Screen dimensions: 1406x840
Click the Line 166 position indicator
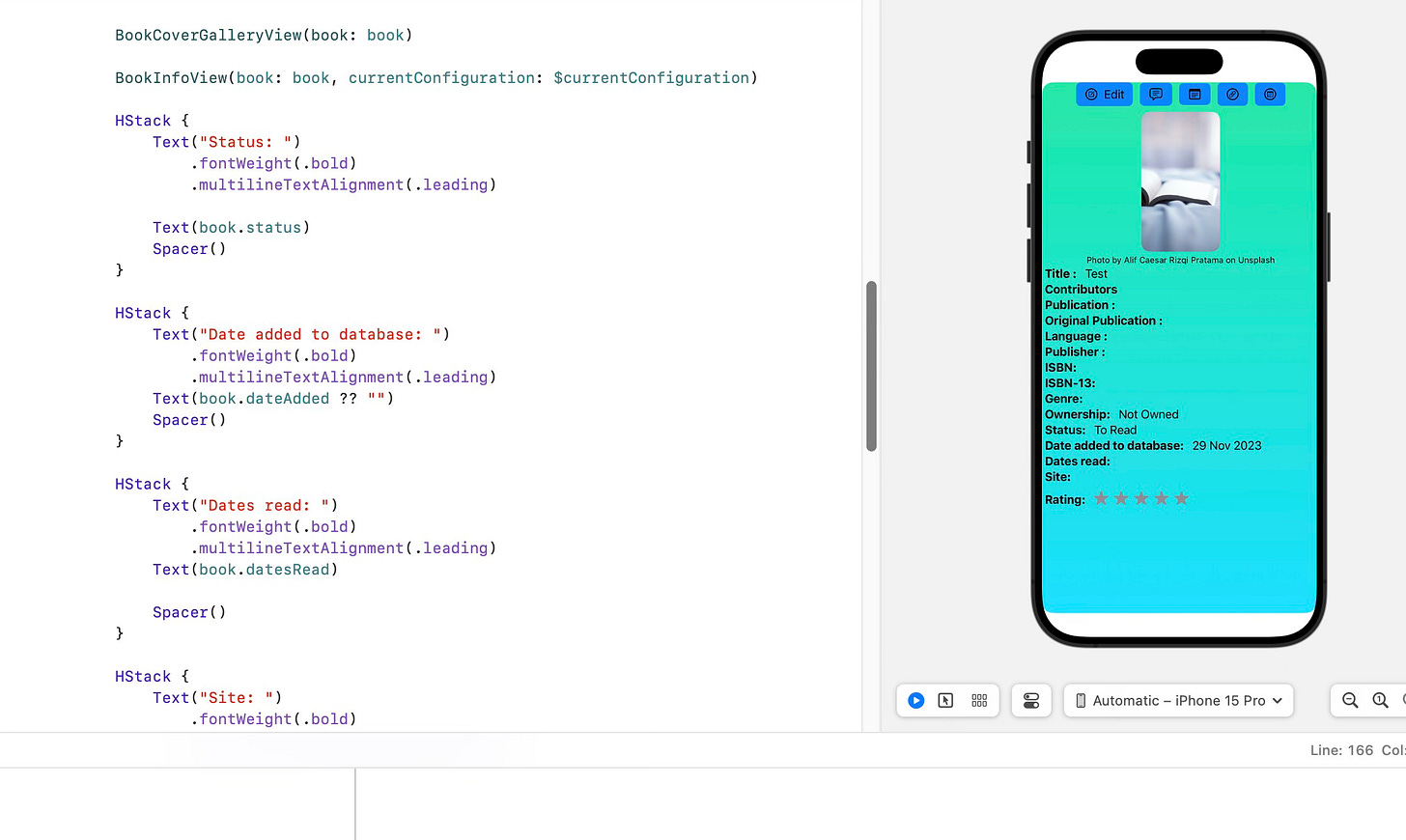(1341, 749)
